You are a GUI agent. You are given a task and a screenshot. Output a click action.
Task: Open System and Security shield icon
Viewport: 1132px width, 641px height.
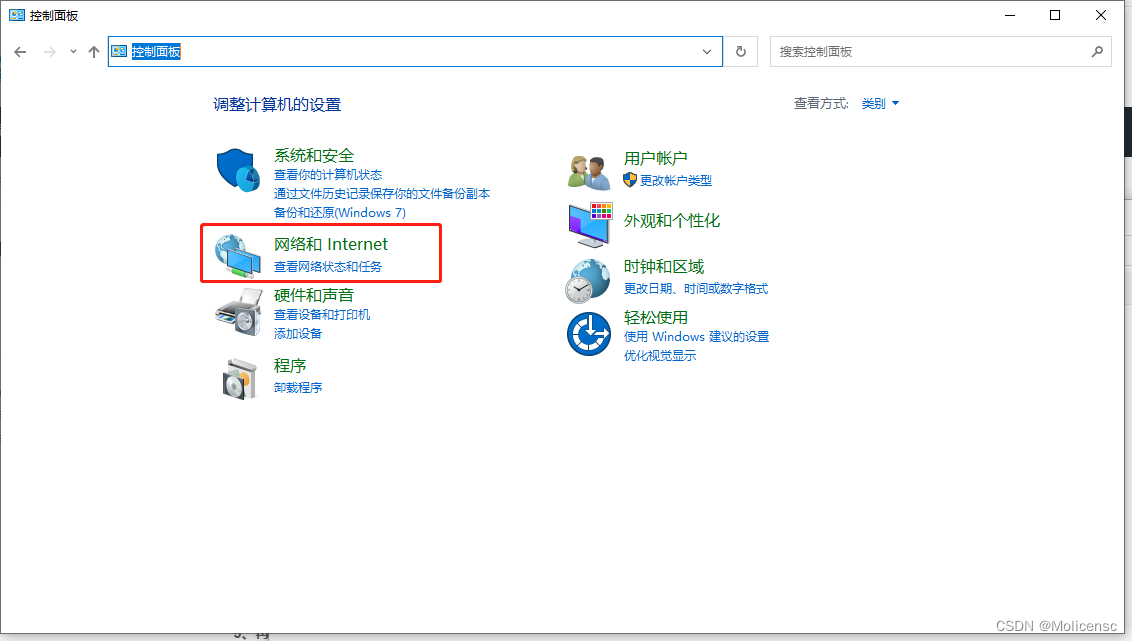(x=238, y=170)
